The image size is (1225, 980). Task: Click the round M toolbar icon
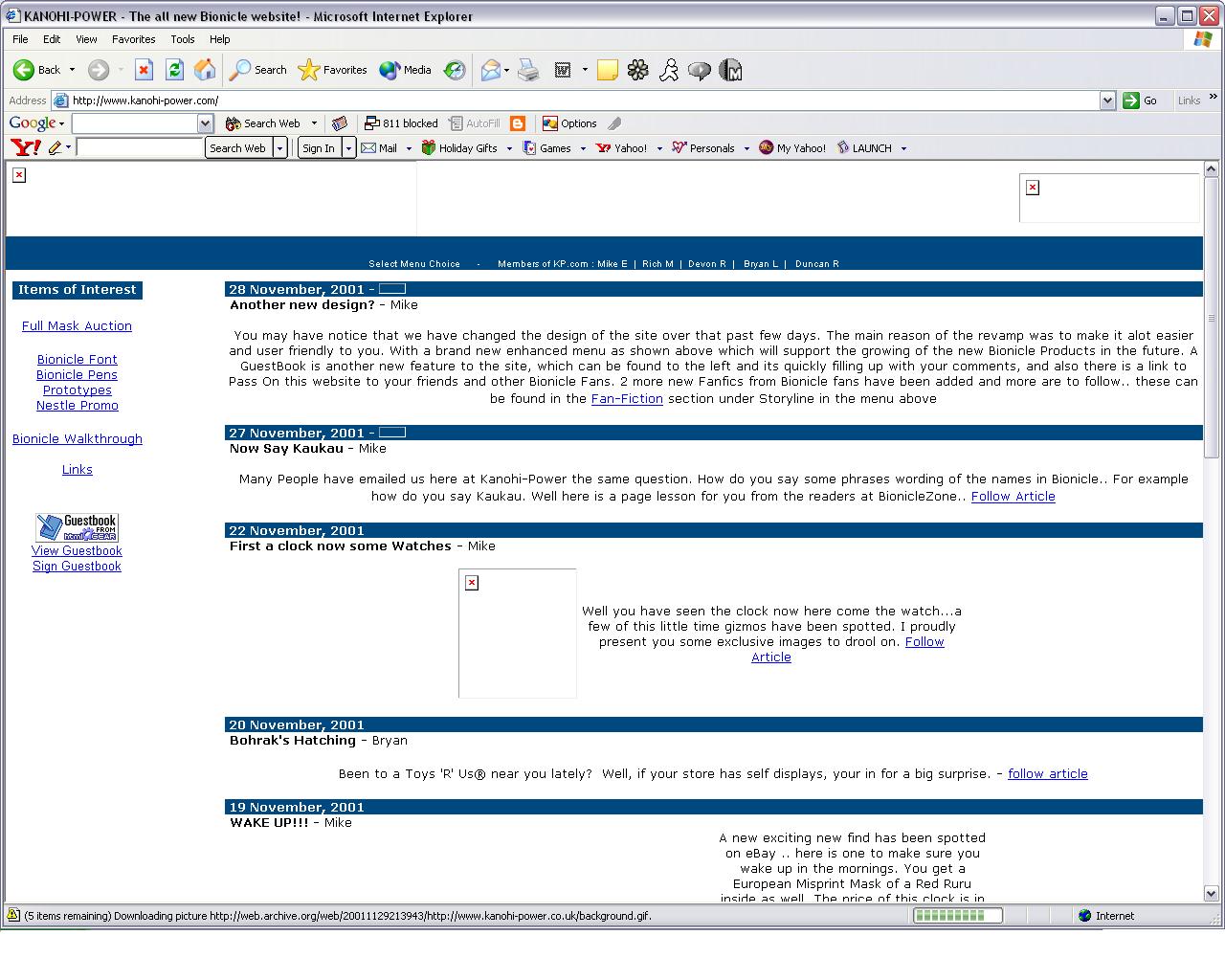(x=730, y=70)
